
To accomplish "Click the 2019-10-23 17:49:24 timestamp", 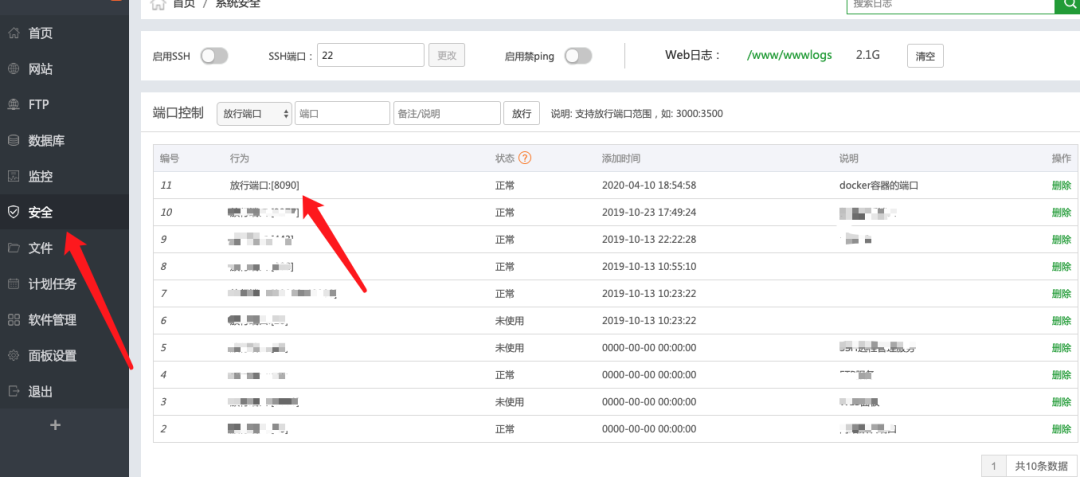I will click(649, 212).
